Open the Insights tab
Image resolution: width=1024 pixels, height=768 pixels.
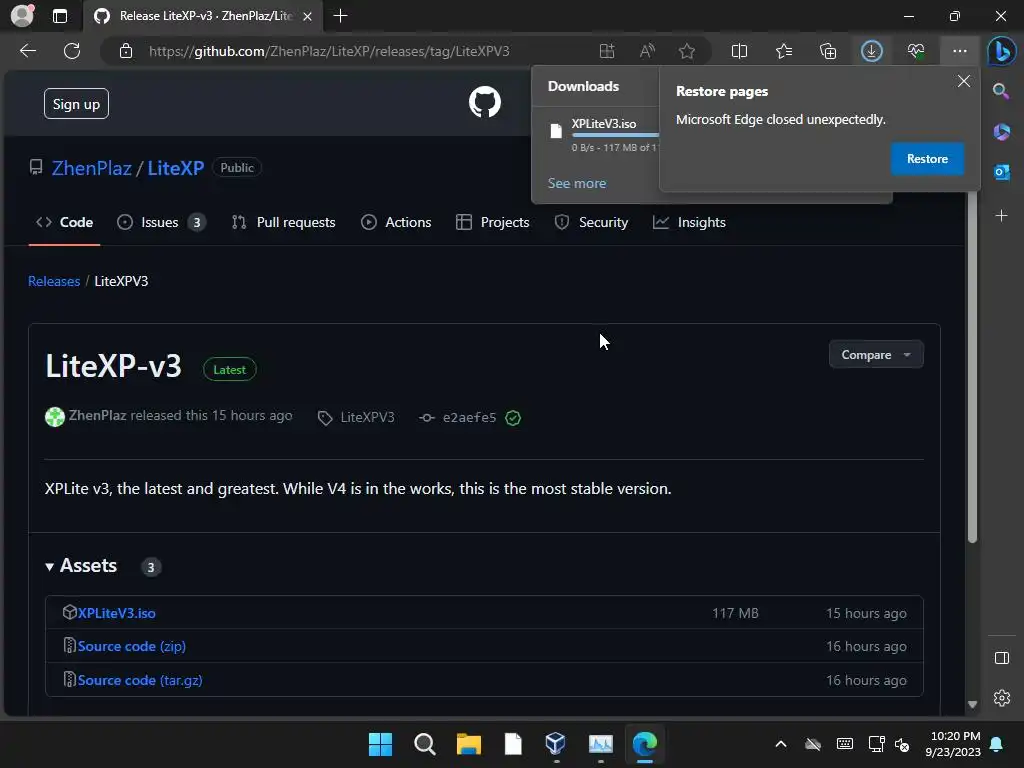[x=690, y=223]
